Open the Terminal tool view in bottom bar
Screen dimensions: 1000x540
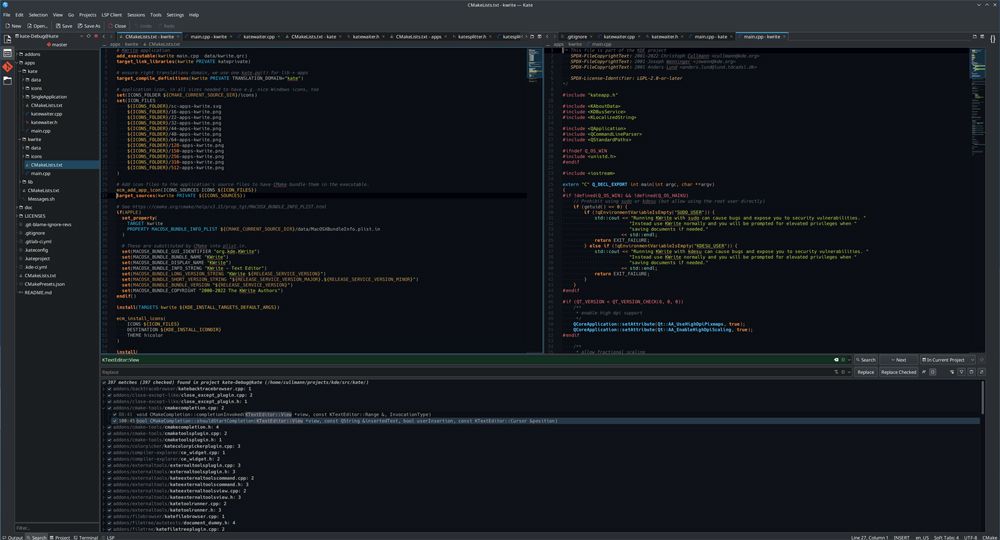[85, 537]
